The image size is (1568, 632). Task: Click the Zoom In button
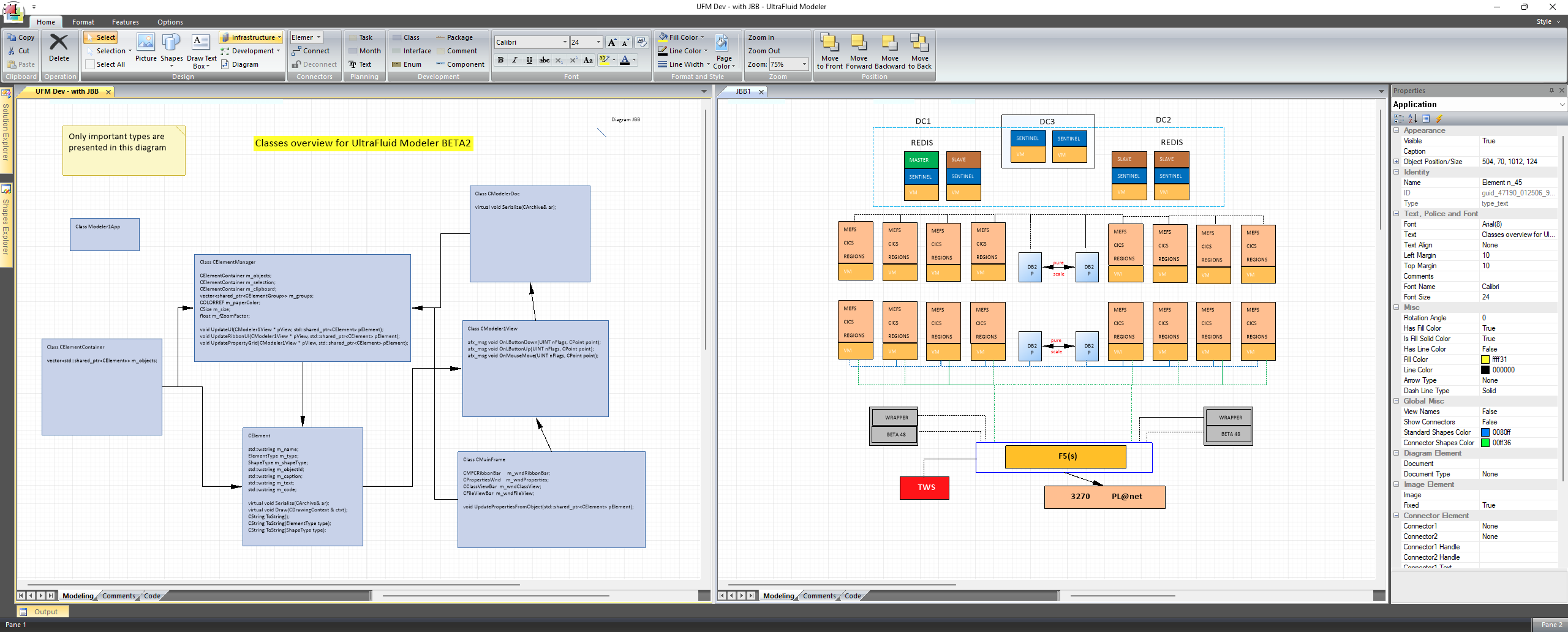pyautogui.click(x=761, y=37)
